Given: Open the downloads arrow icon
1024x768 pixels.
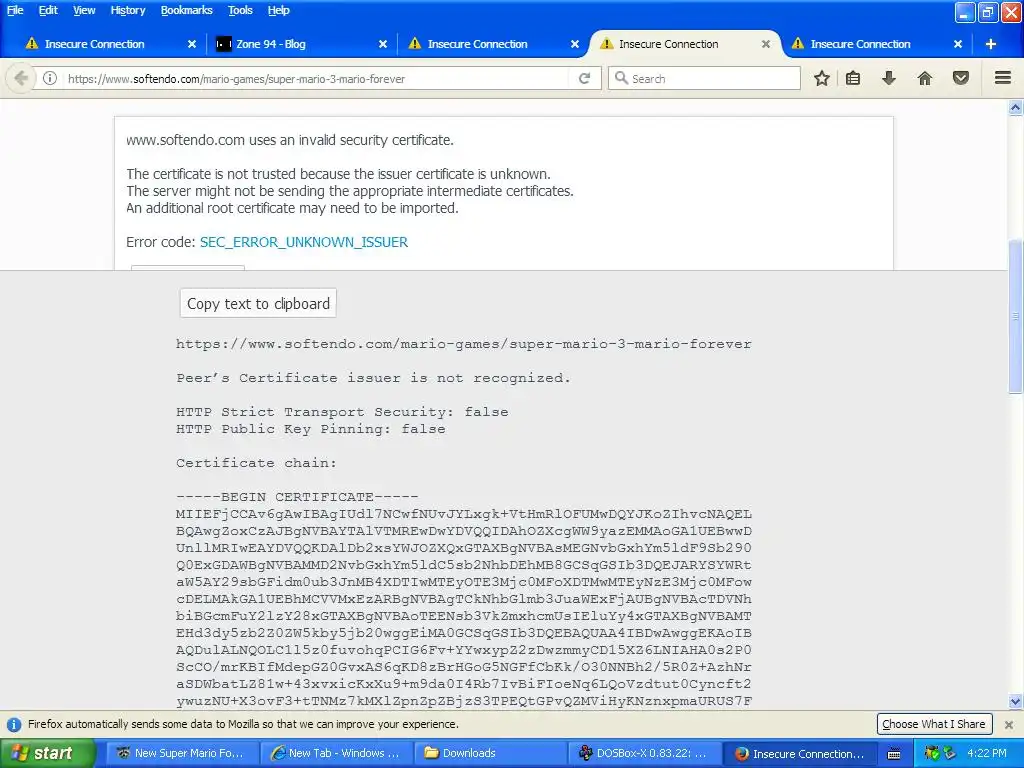Looking at the screenshot, I should [889, 78].
